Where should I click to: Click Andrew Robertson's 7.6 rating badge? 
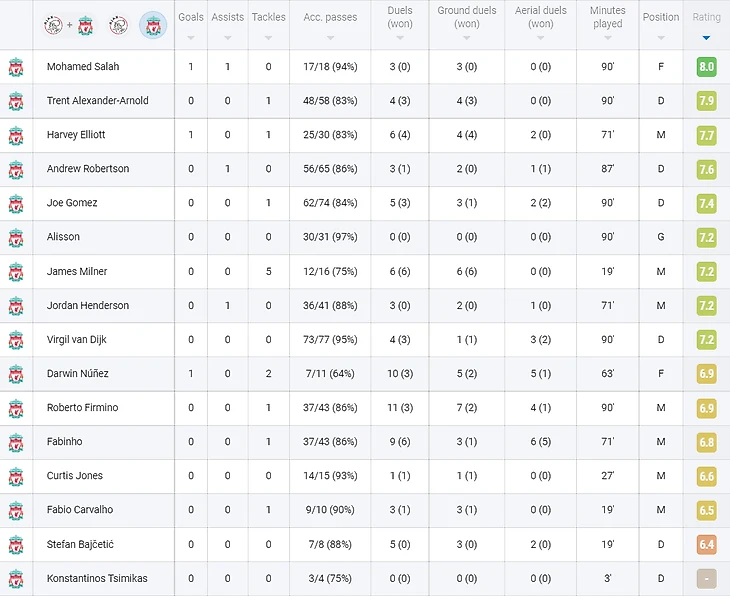[x=706, y=169]
